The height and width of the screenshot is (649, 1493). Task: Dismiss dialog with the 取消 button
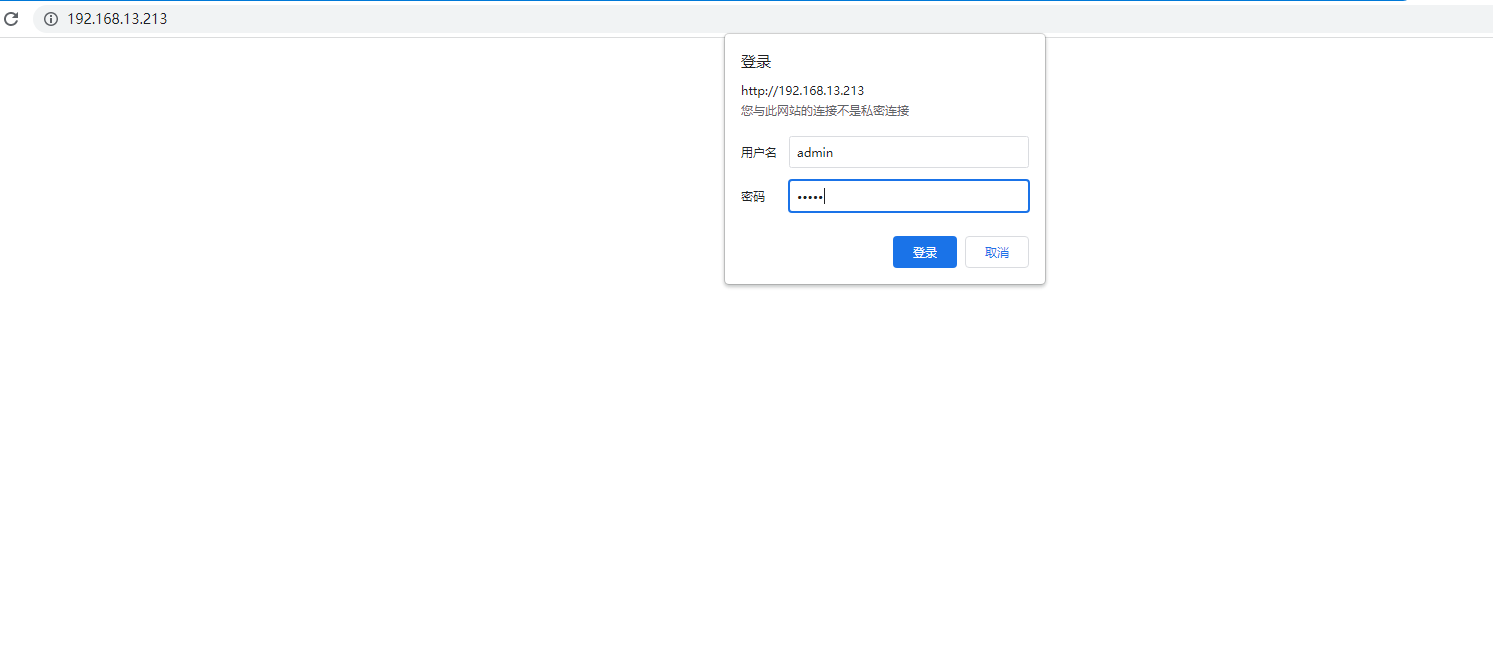[996, 252]
